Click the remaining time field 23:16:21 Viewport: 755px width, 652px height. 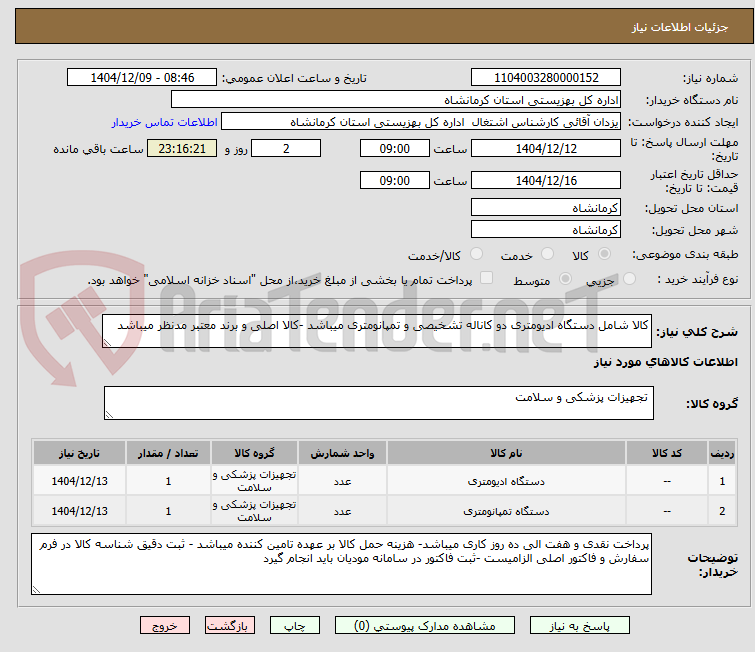pos(182,148)
